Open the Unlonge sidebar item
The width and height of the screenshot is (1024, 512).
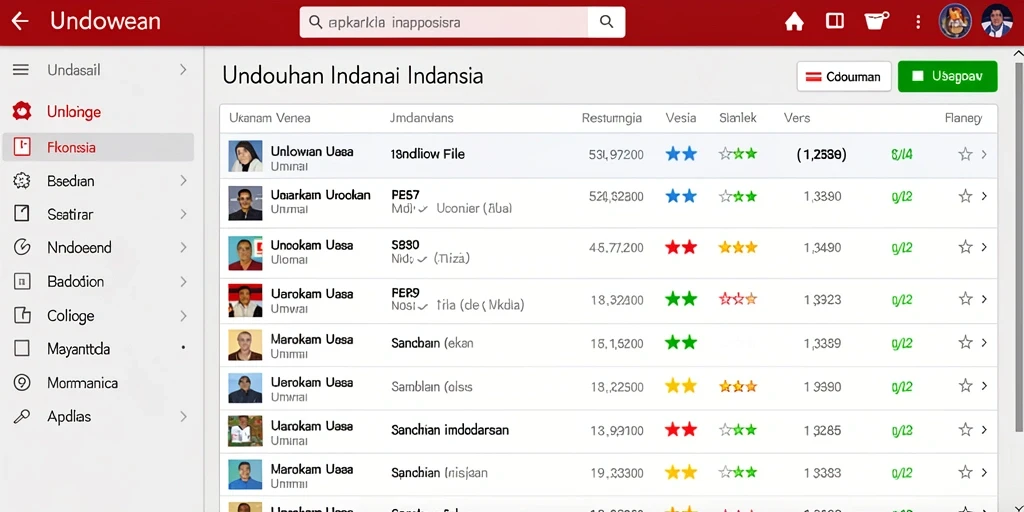click(74, 112)
